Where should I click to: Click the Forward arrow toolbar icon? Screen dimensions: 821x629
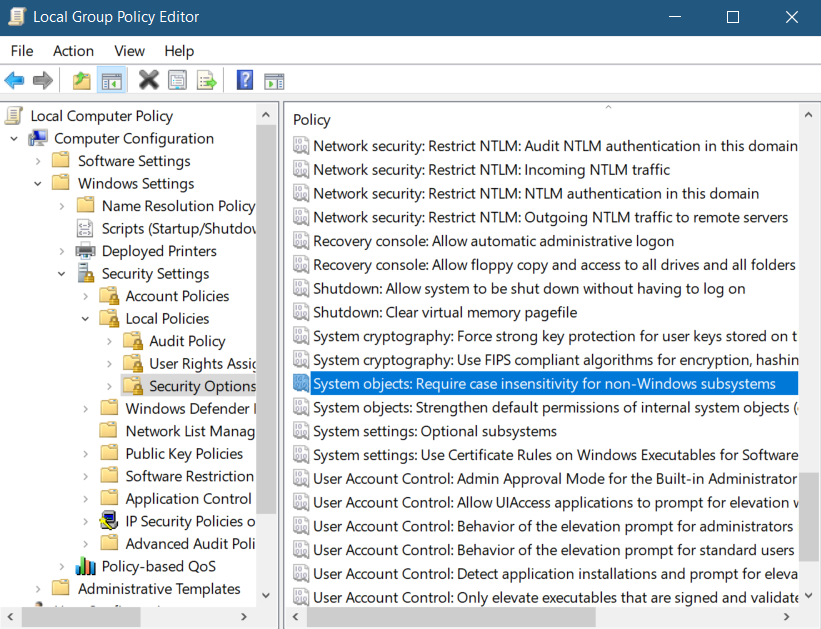(x=43, y=81)
